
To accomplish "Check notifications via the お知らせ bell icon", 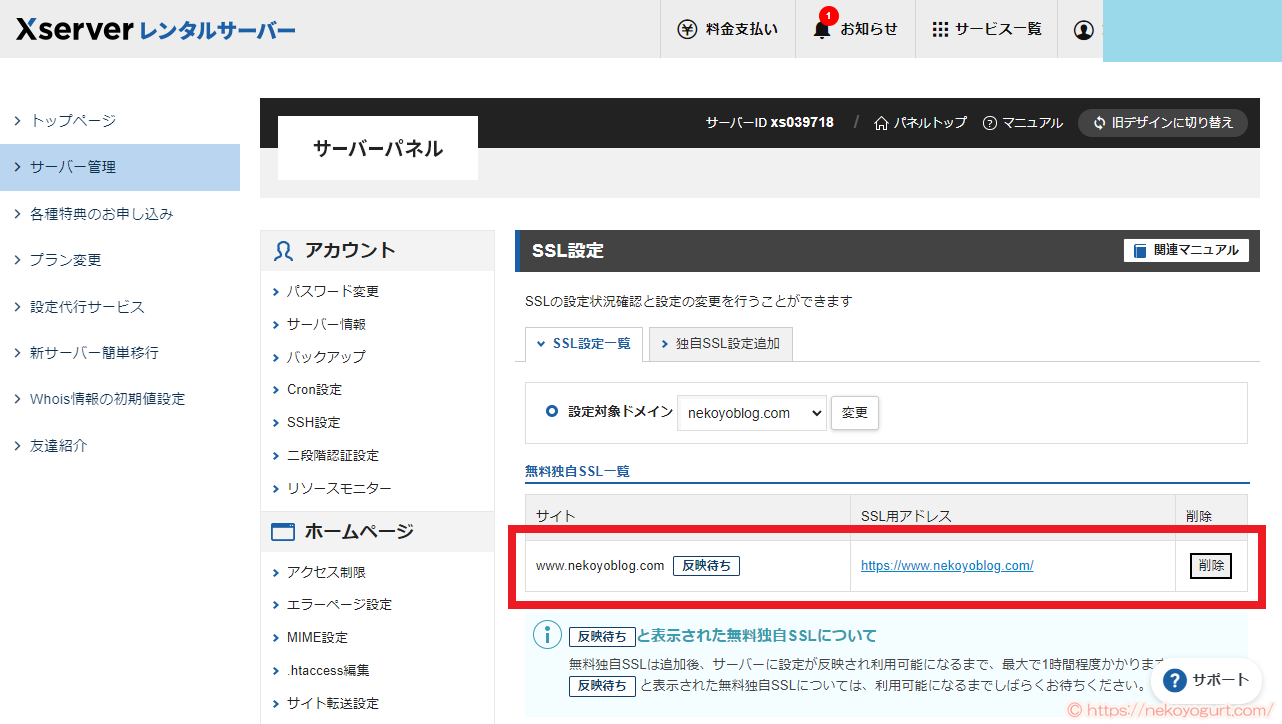I will click(x=820, y=31).
